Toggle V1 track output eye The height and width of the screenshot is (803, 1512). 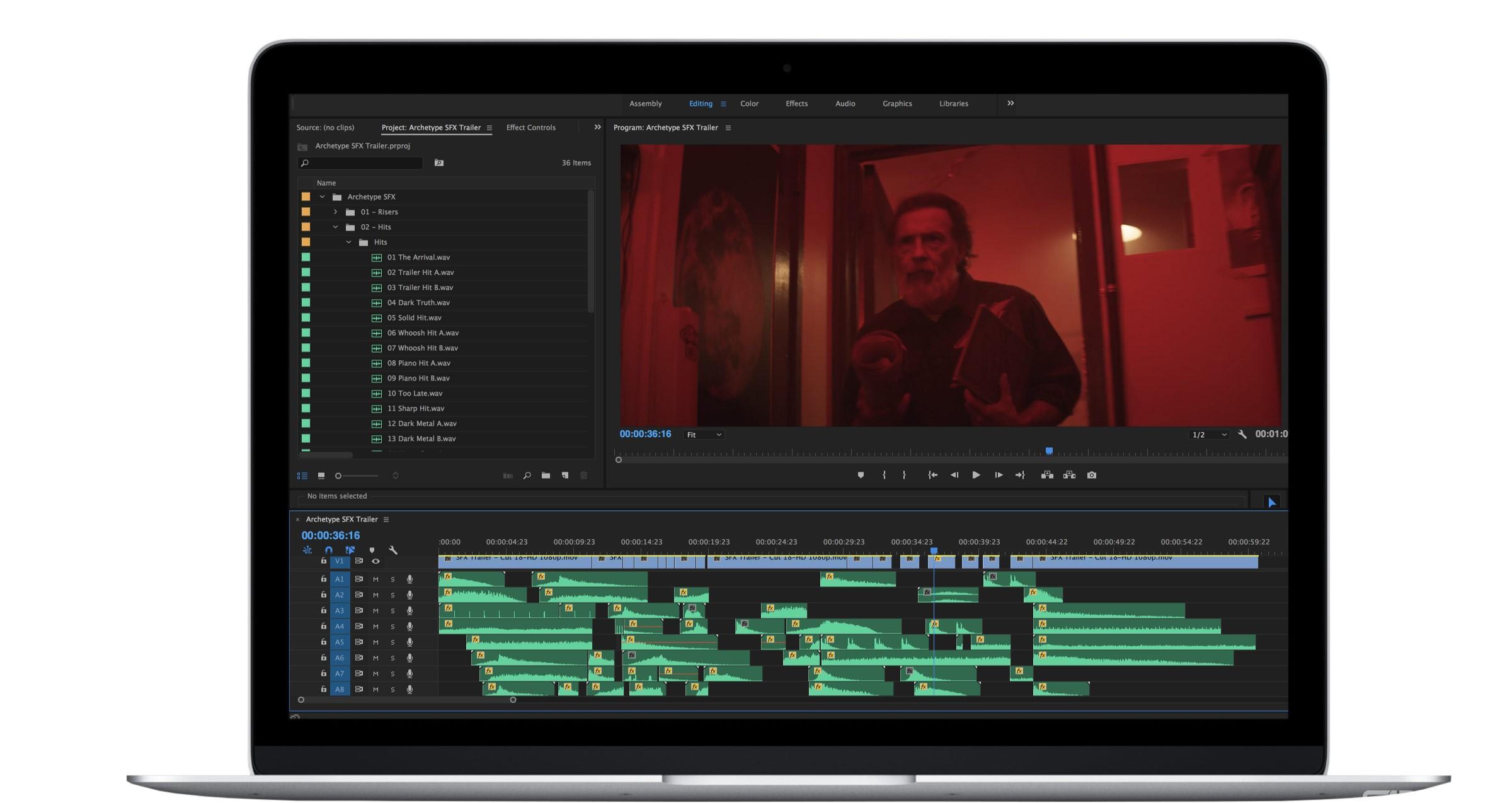tap(375, 561)
